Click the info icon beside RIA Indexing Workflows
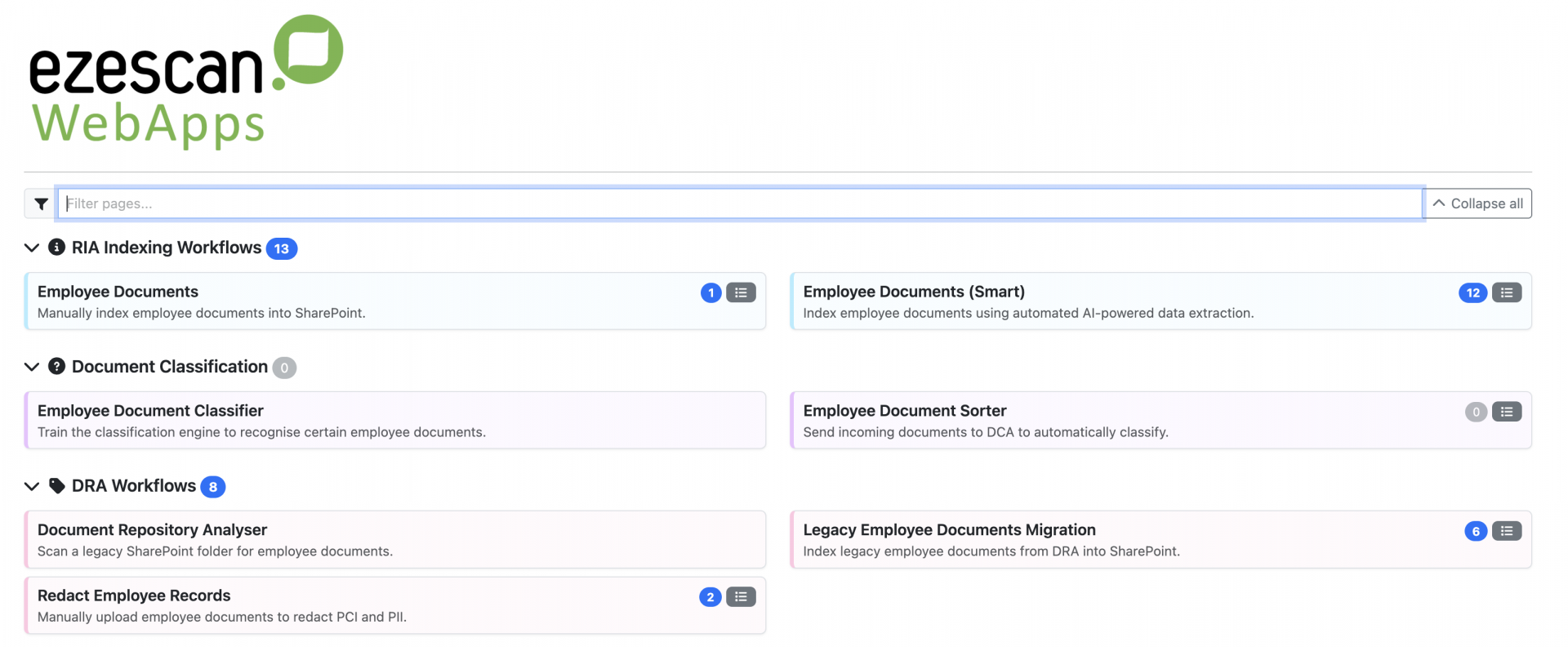Screen dimensions: 1568x647 (x=56, y=247)
